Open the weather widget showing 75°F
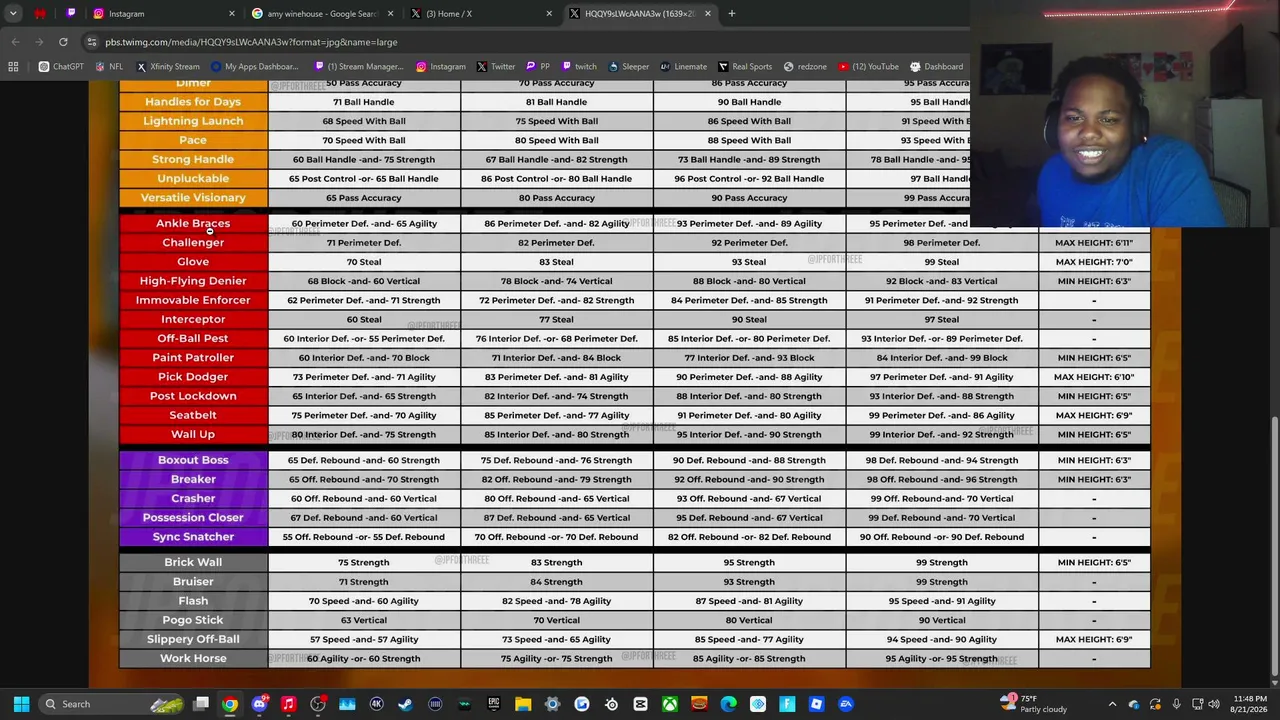 pos(1034,704)
